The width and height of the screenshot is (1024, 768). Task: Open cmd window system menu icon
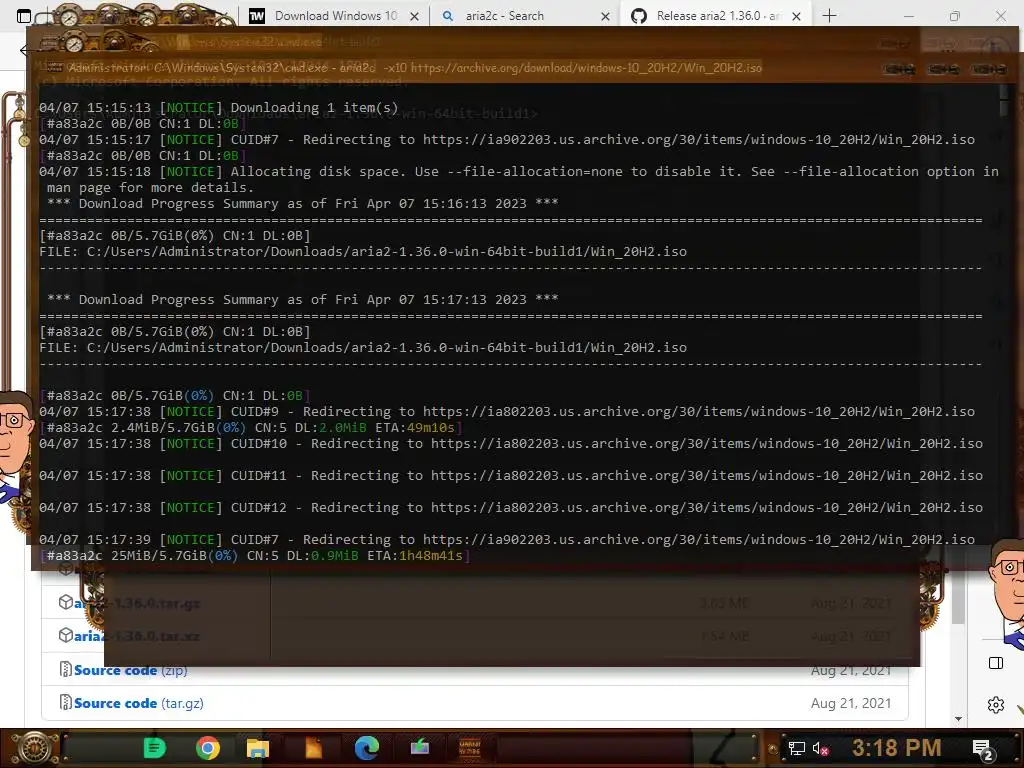pyautogui.click(x=54, y=67)
